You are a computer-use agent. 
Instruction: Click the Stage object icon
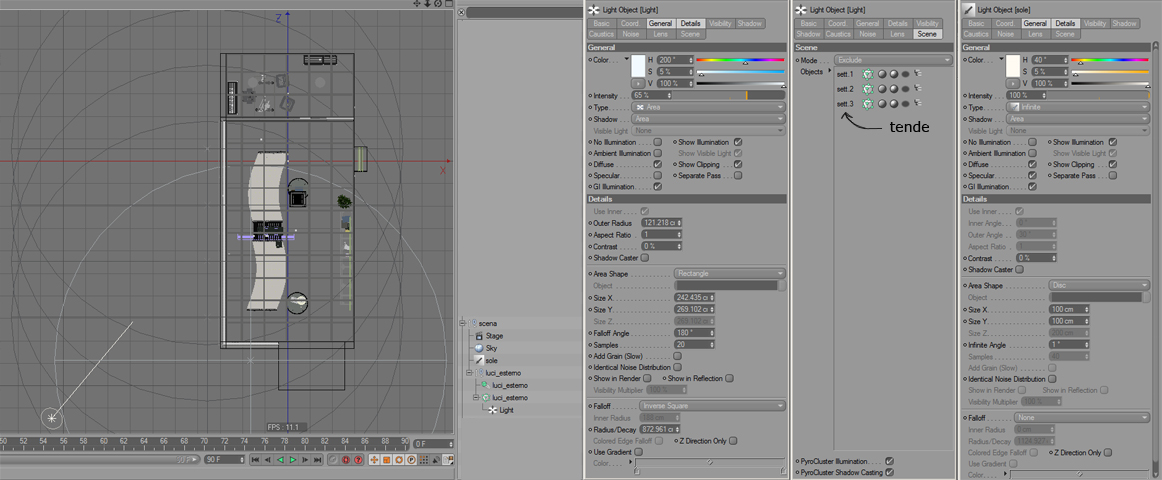pos(479,336)
